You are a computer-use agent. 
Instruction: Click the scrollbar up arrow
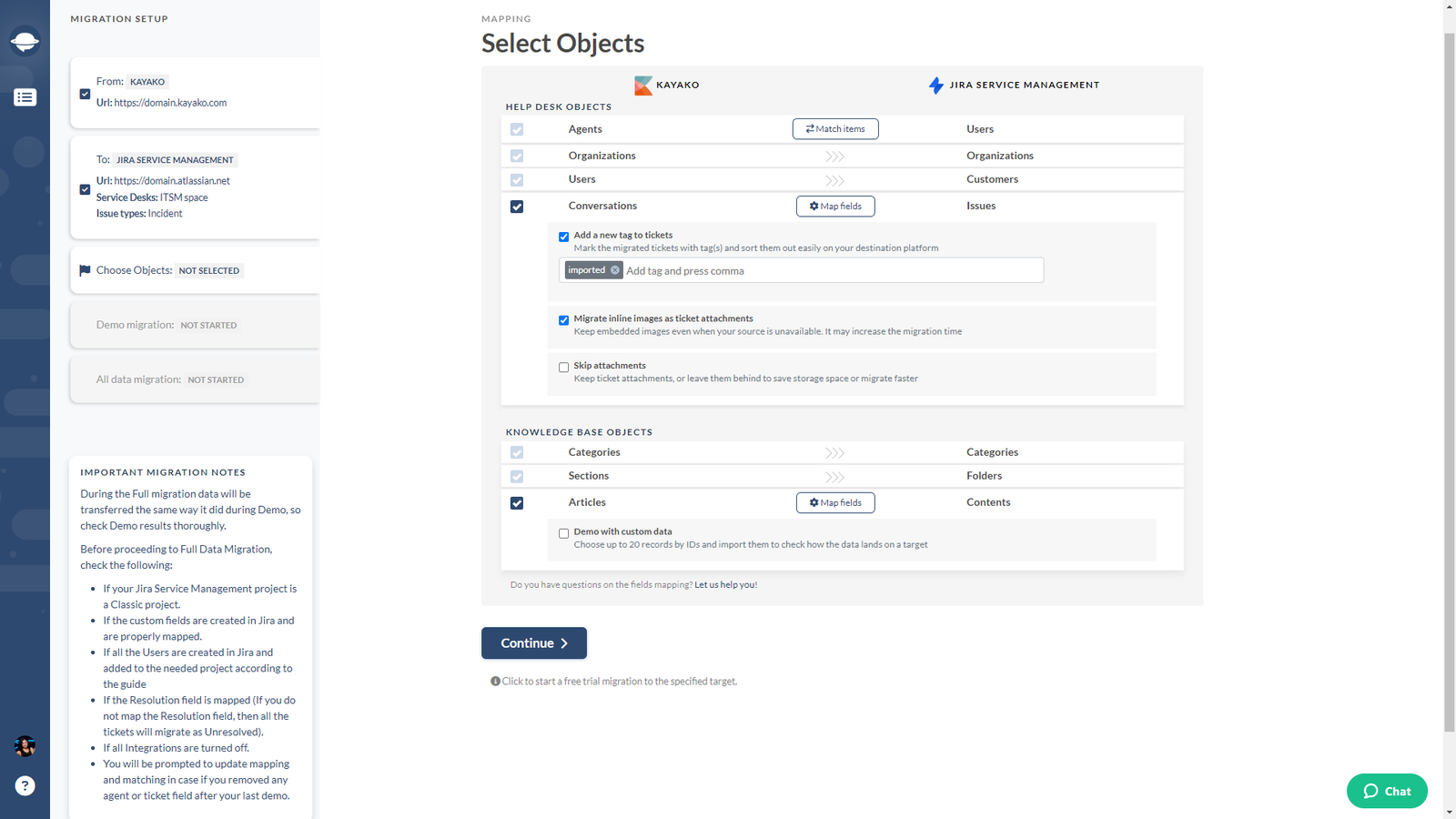1450,6
